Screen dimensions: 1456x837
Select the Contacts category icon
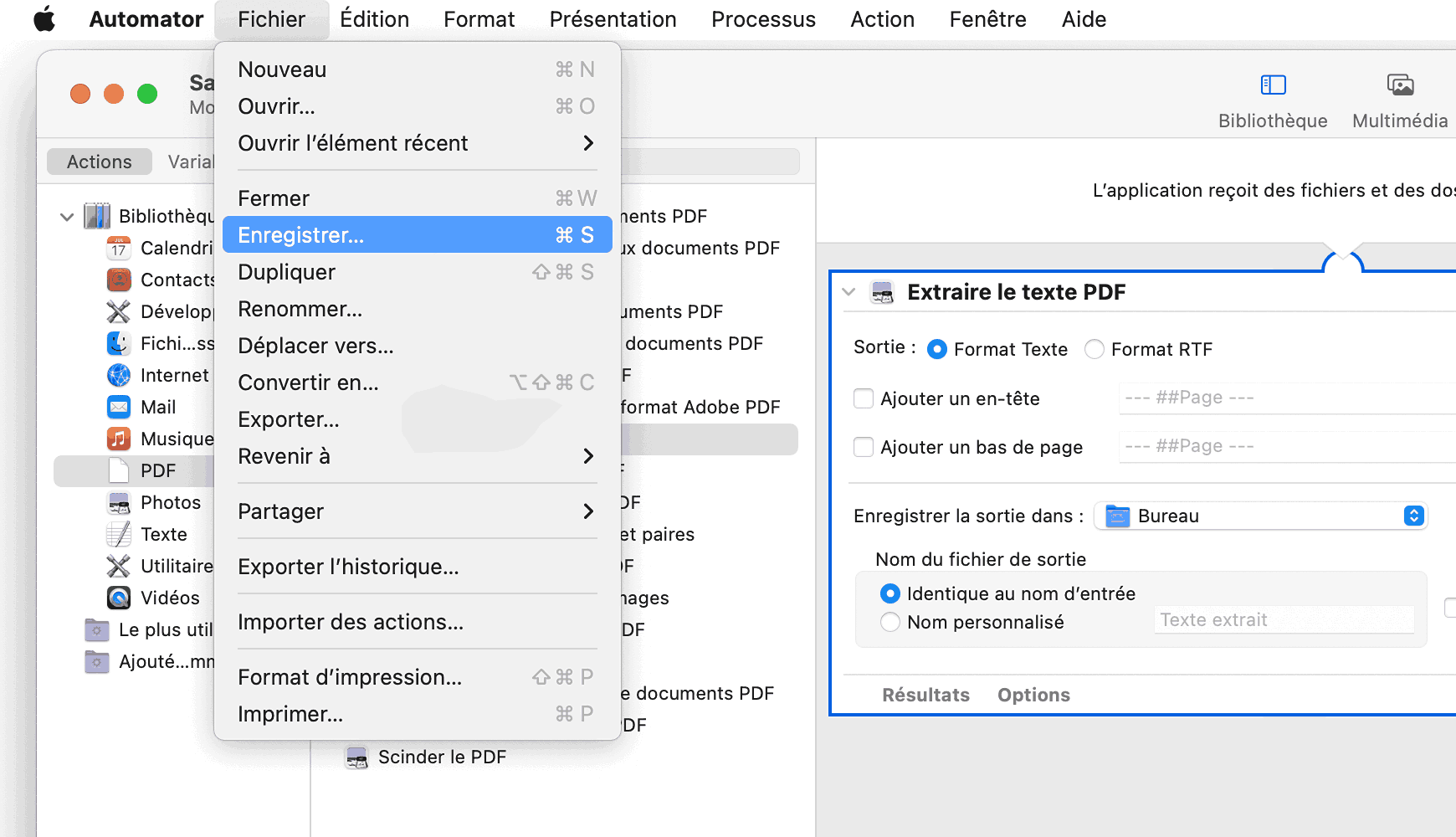(119, 280)
